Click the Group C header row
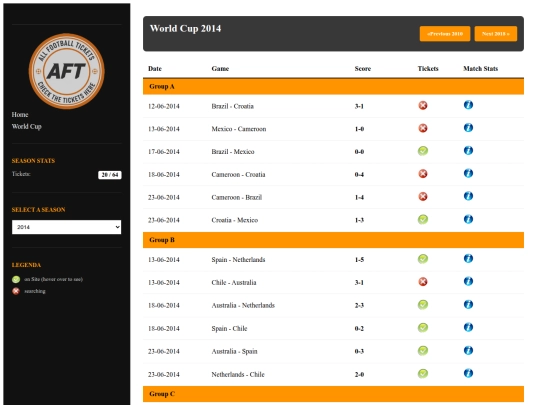Image resolution: width=540 pixels, height=405 pixels. coord(333,394)
